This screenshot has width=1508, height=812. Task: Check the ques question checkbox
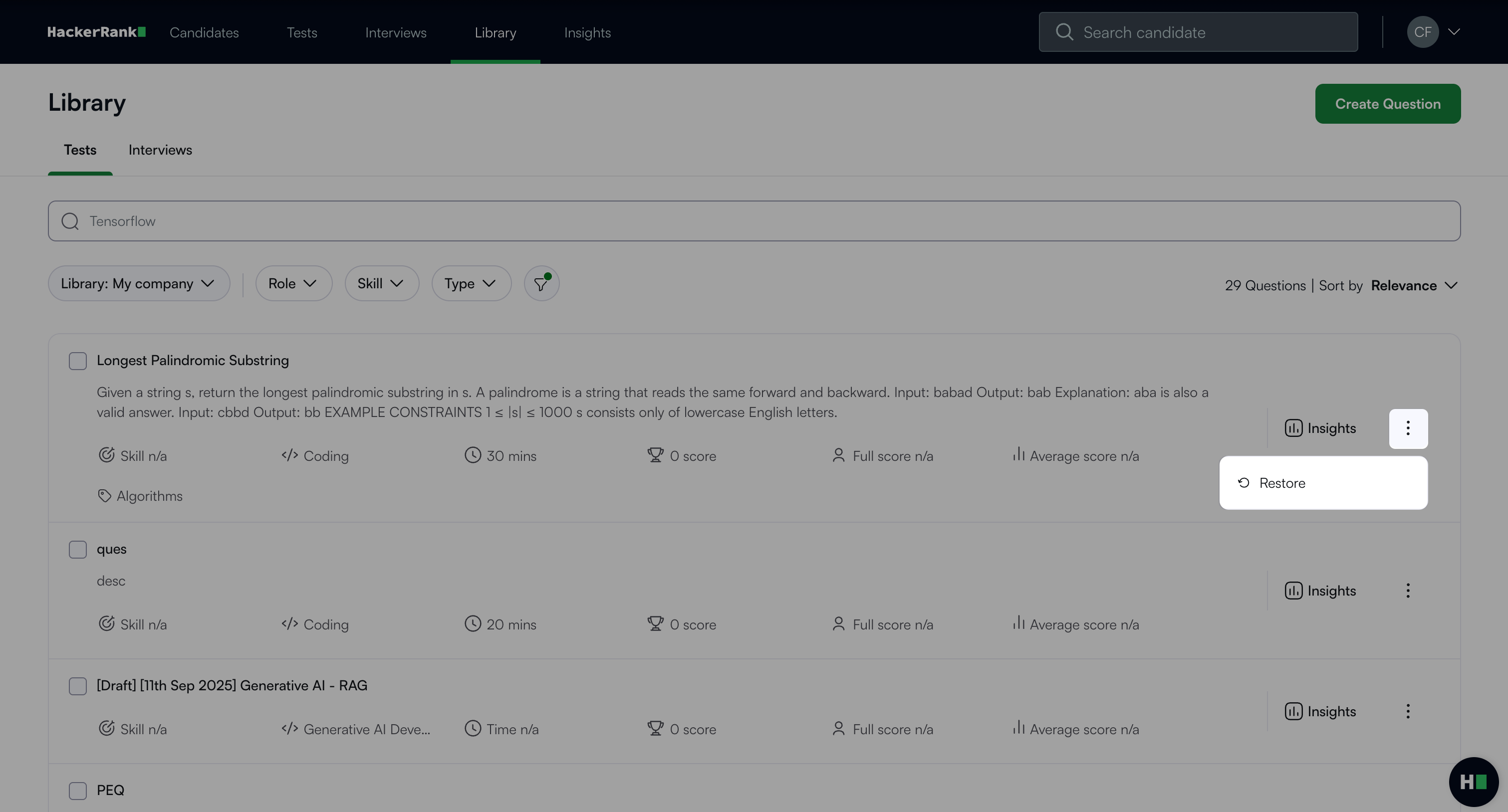coord(78,549)
